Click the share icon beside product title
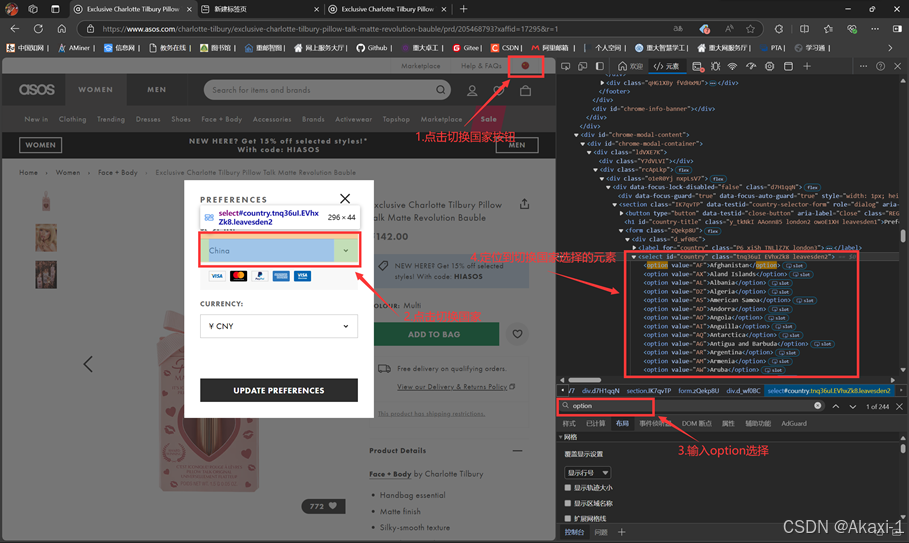Screen dimensions: 909x543 point(525,204)
